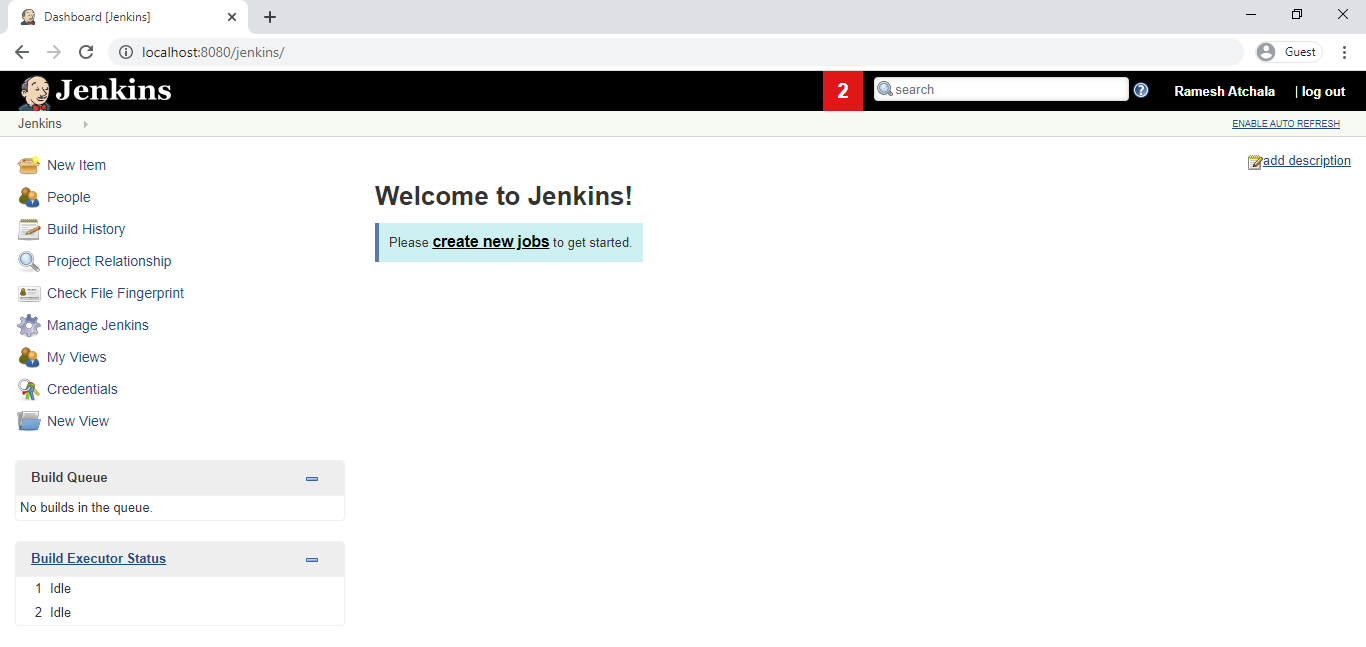Go to Manage Jenkins link

coord(98,325)
